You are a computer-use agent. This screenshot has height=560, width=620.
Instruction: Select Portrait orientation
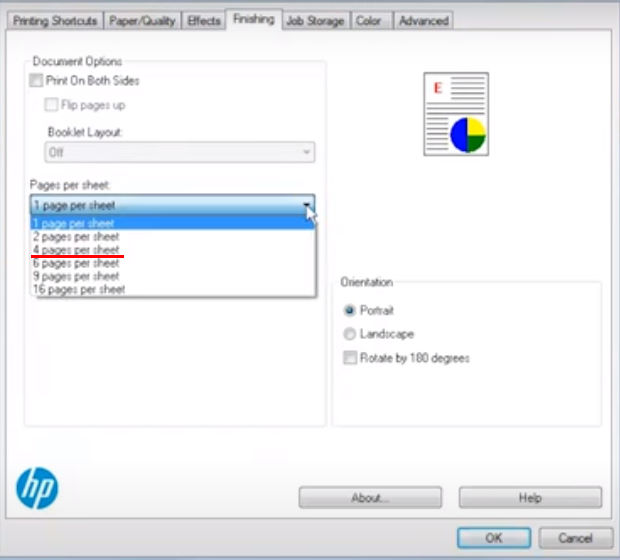tap(349, 311)
